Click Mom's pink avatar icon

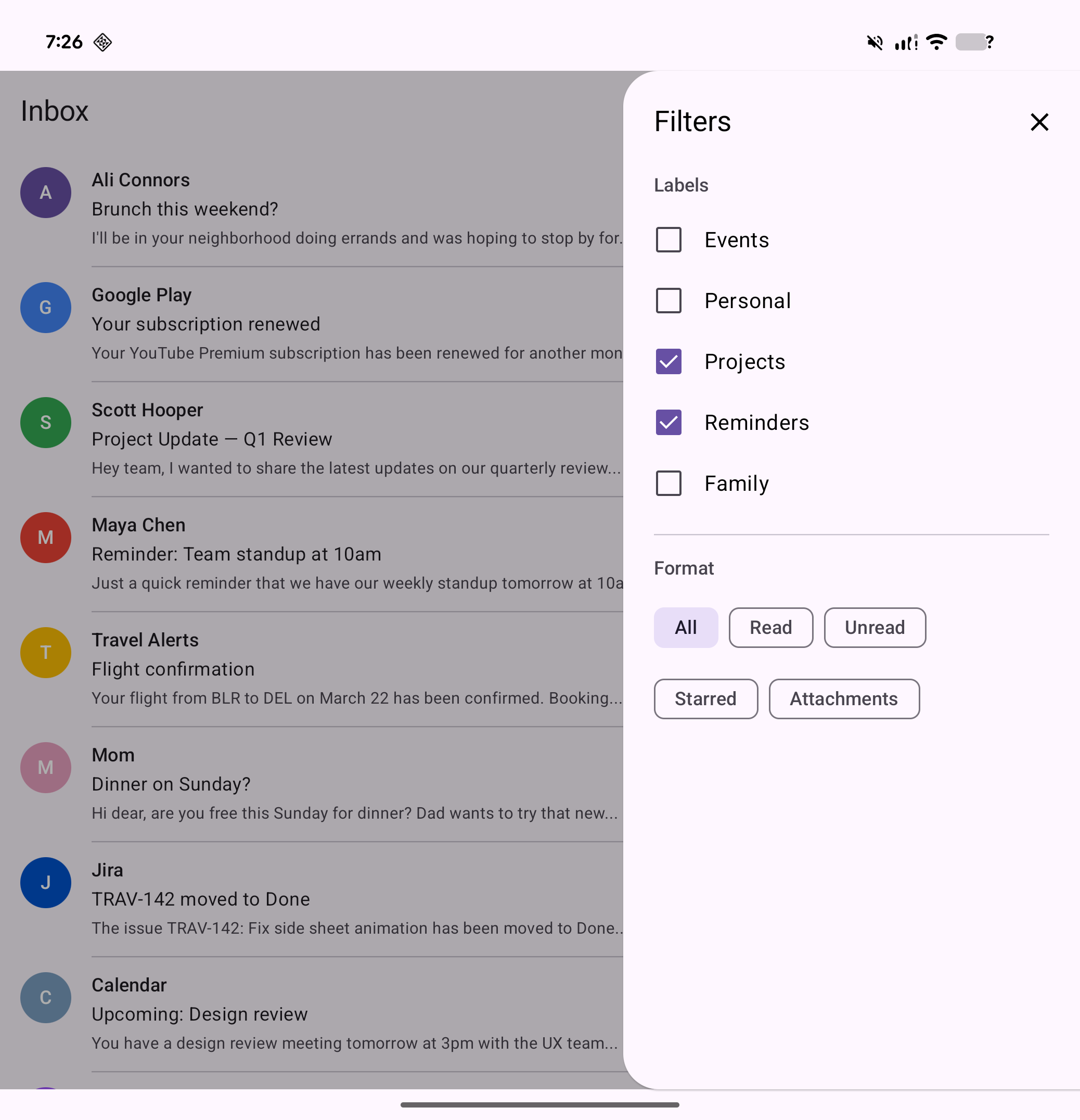click(46, 768)
